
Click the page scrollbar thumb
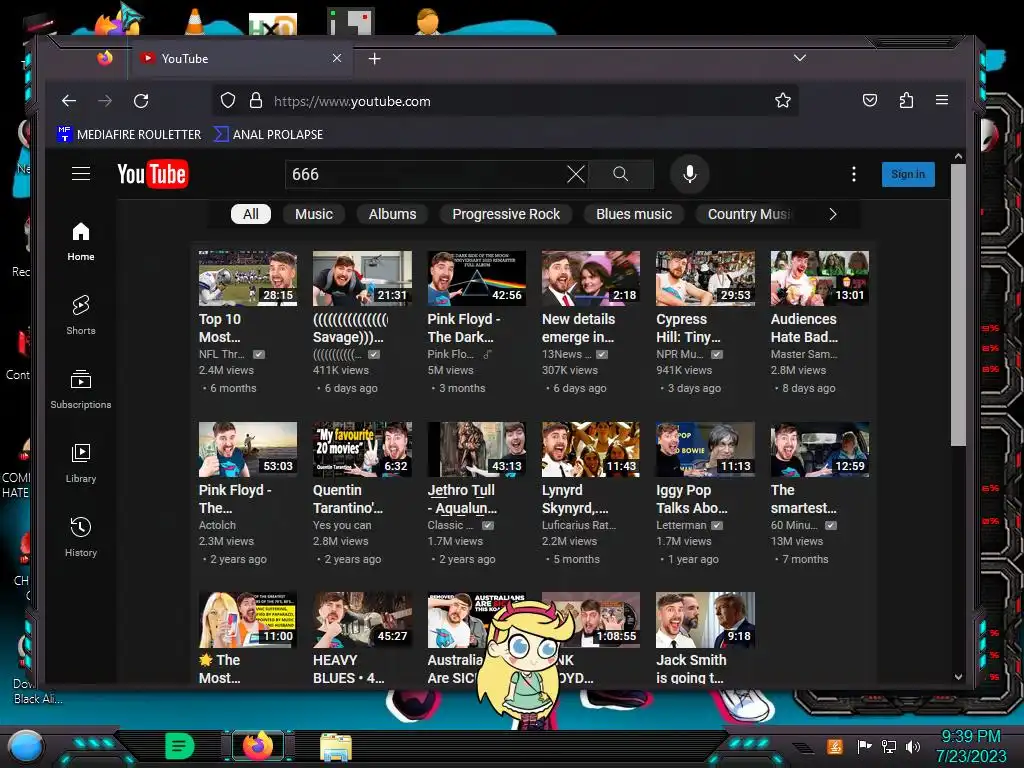(x=958, y=305)
